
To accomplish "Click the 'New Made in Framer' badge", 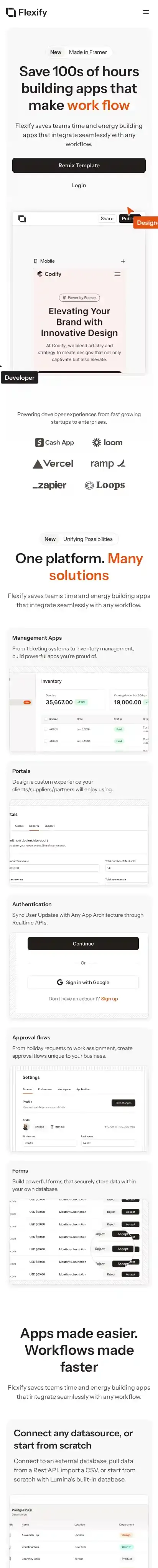I will (79, 52).
